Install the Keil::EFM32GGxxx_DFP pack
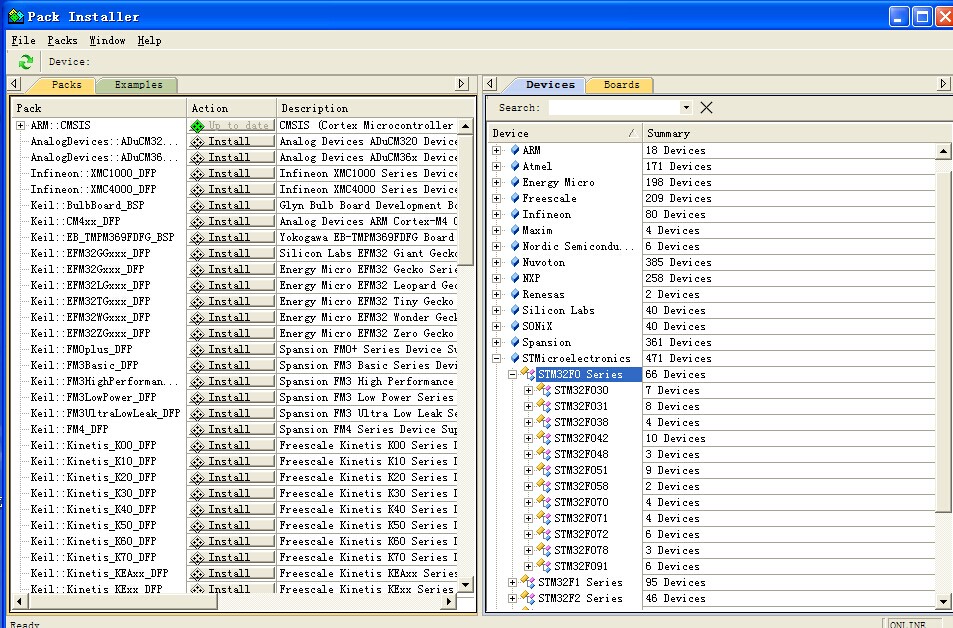This screenshot has height=628, width=953. tap(232, 253)
